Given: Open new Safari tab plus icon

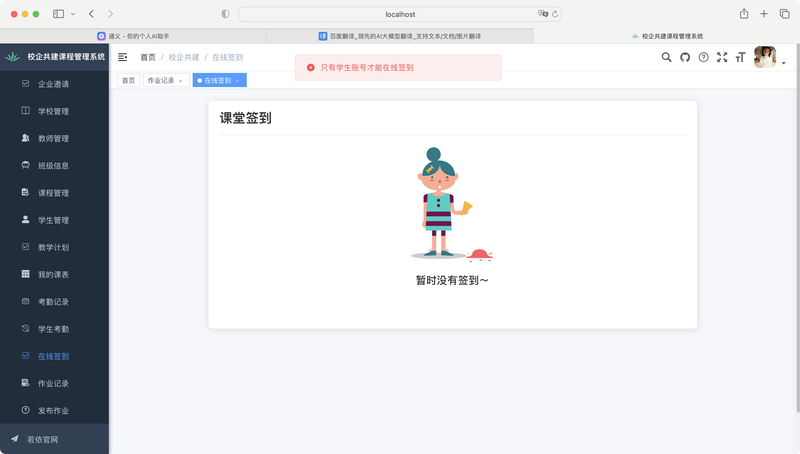Looking at the screenshot, I should [x=764, y=14].
